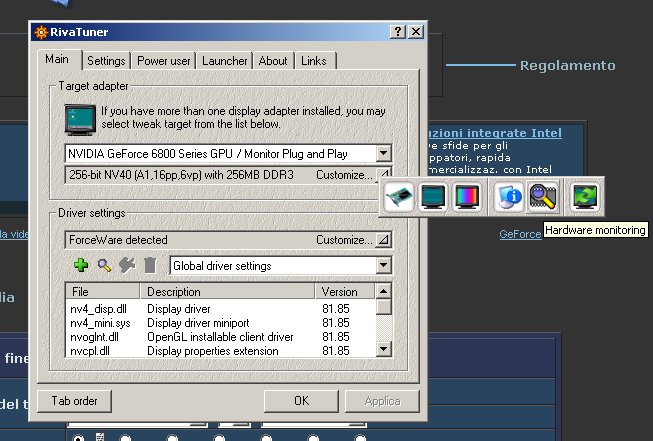The height and width of the screenshot is (441, 653).
Task: Open the rainbow color monitor icon
Action: (467, 197)
